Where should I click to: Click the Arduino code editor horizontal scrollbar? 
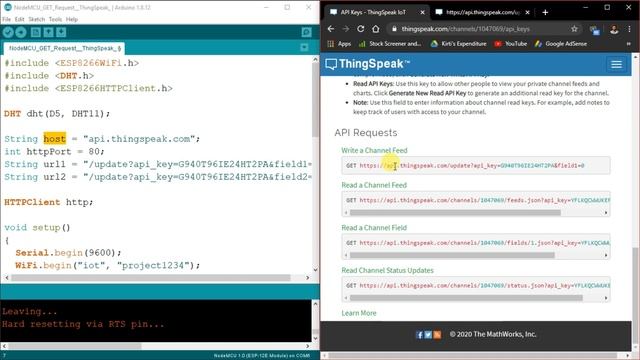click(151, 278)
